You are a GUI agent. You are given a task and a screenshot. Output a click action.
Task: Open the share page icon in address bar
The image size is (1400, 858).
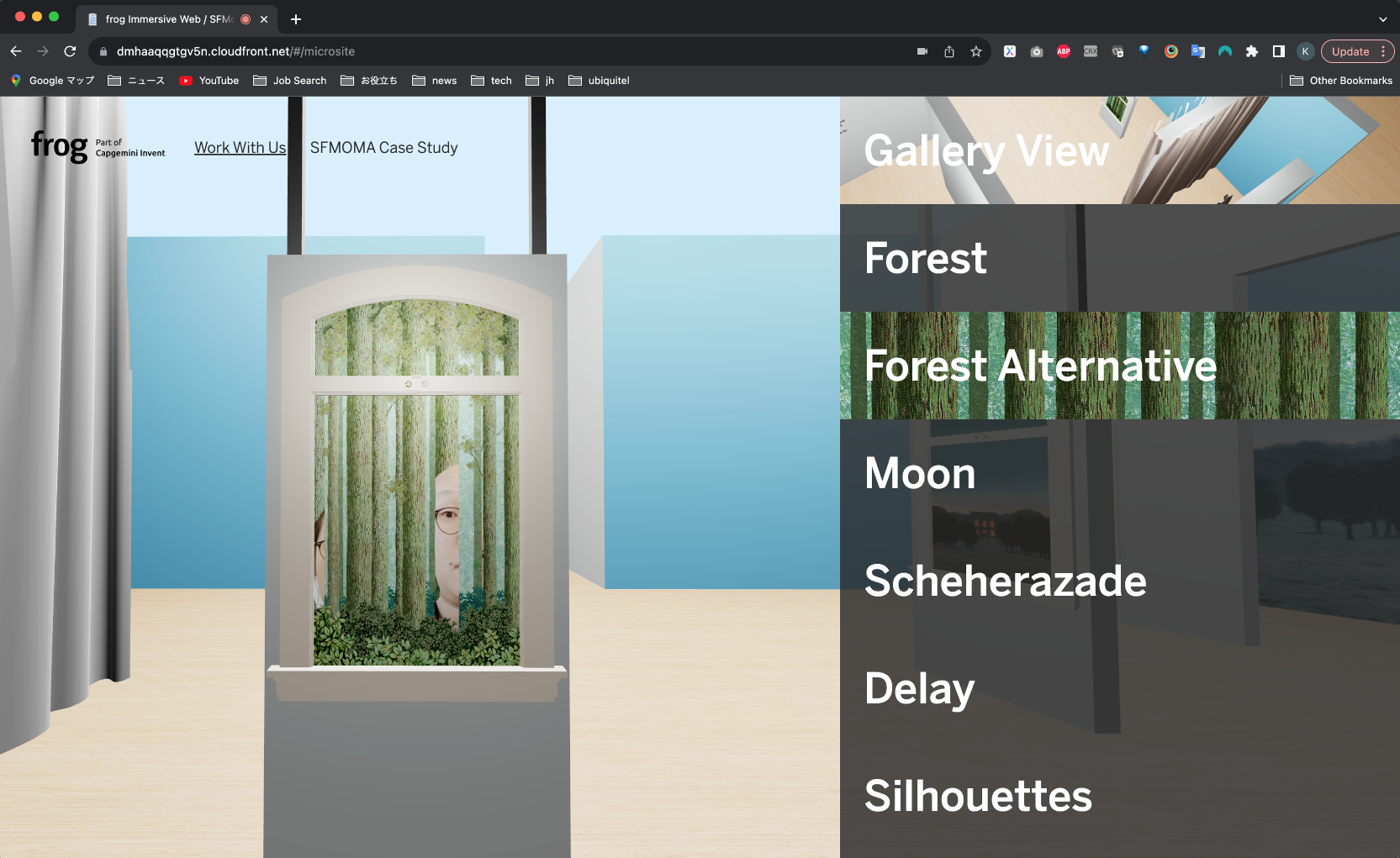[x=949, y=51]
